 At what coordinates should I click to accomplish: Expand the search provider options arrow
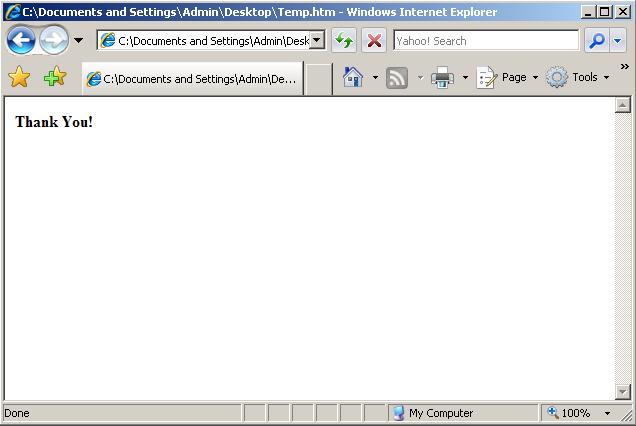coord(618,41)
